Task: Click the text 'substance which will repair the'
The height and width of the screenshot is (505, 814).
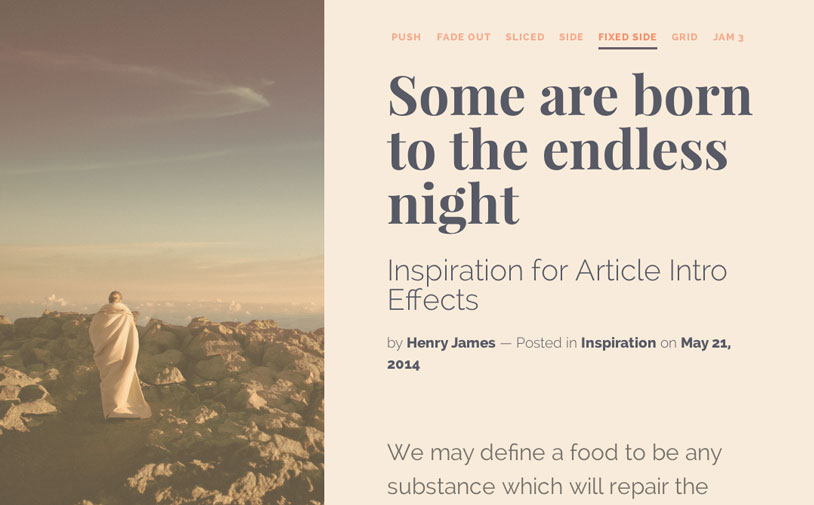Action: click(547, 487)
